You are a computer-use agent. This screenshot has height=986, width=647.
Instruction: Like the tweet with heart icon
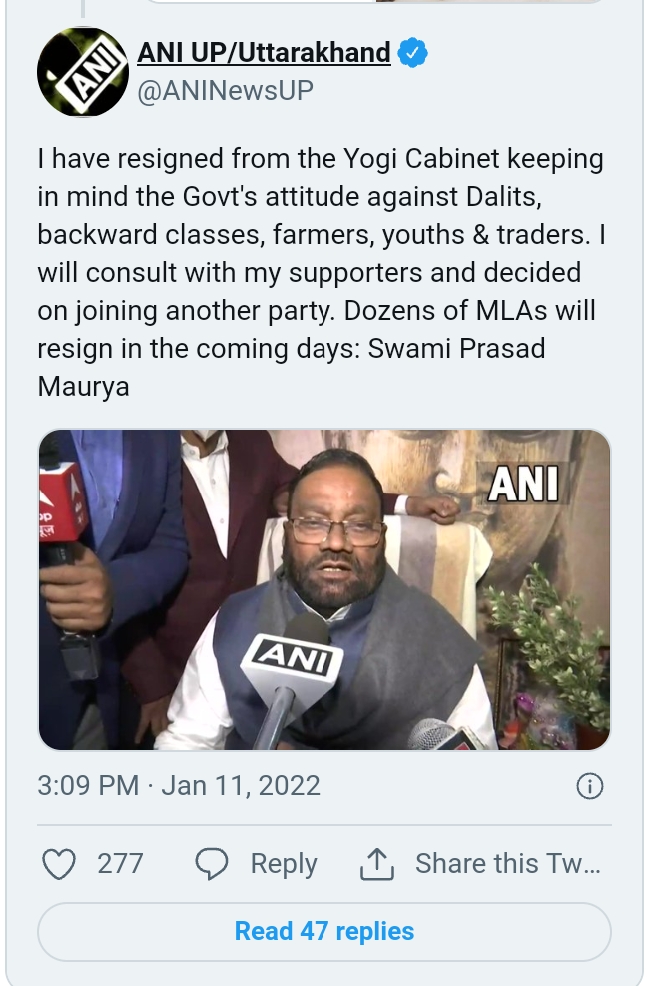click(x=59, y=863)
